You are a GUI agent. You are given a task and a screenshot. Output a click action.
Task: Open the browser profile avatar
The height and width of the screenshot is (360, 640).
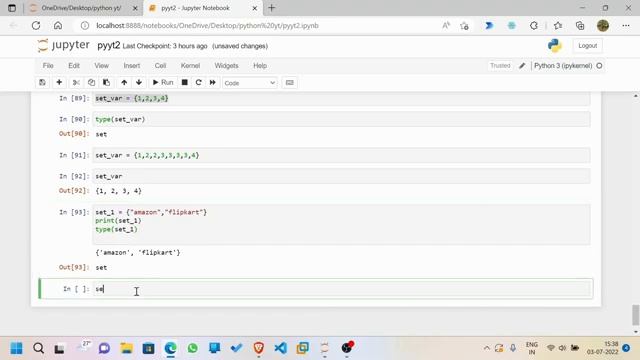click(x=603, y=25)
